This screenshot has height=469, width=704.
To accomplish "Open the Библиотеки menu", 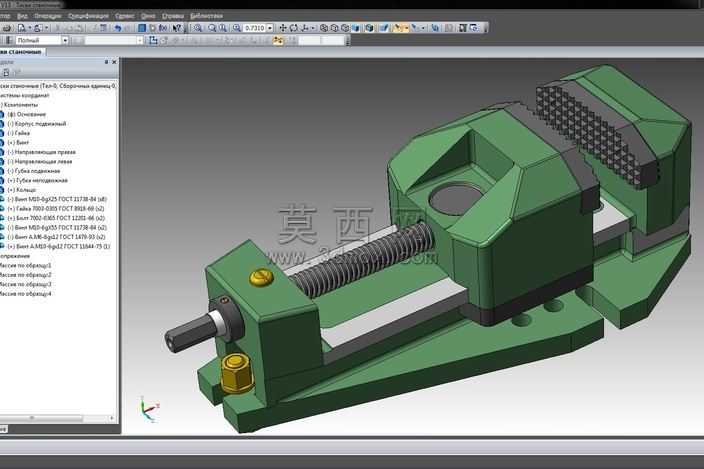I will [206, 16].
